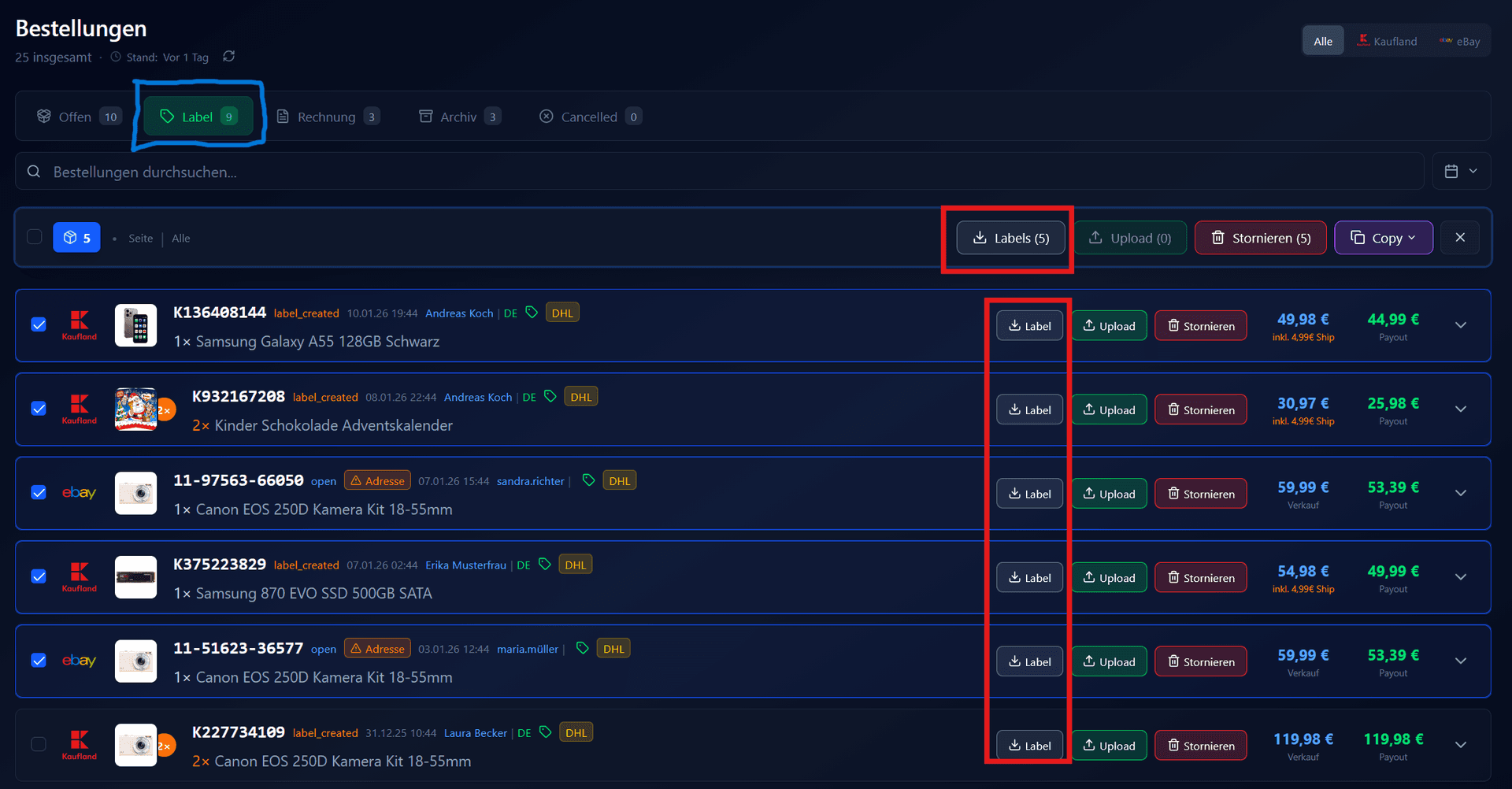1512x789 pixels.
Task: Expand the details of order K932167208
Action: click(1461, 409)
